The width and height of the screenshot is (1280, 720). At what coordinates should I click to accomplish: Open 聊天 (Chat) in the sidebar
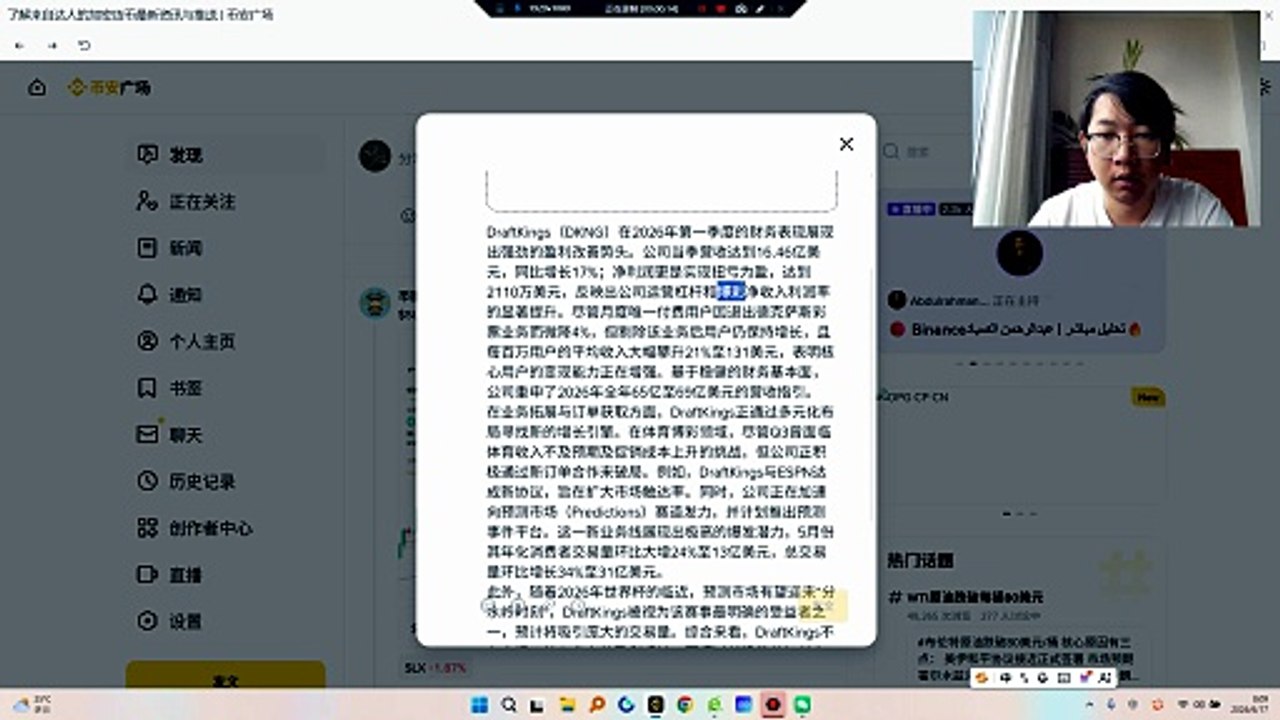coord(226,435)
